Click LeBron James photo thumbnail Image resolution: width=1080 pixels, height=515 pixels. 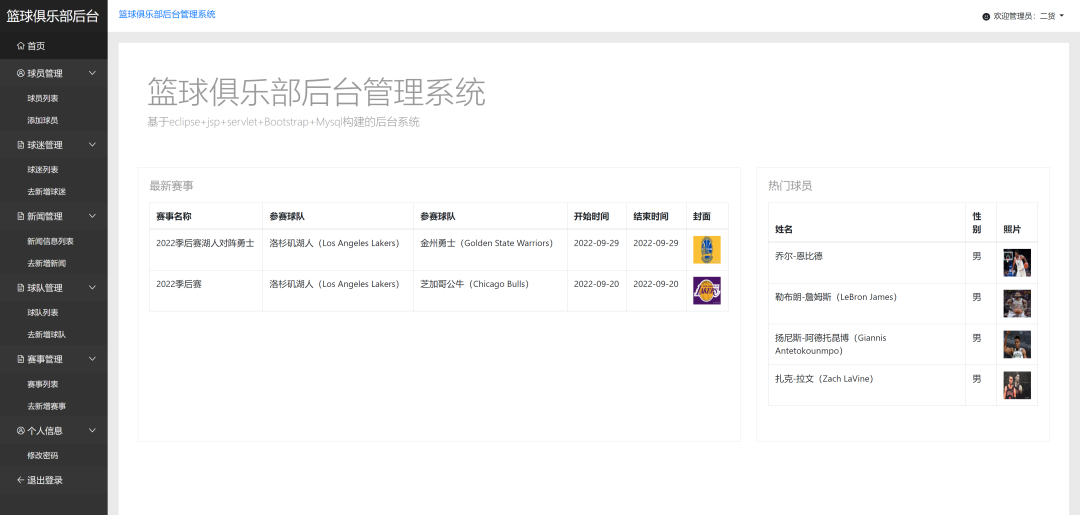click(1017, 304)
